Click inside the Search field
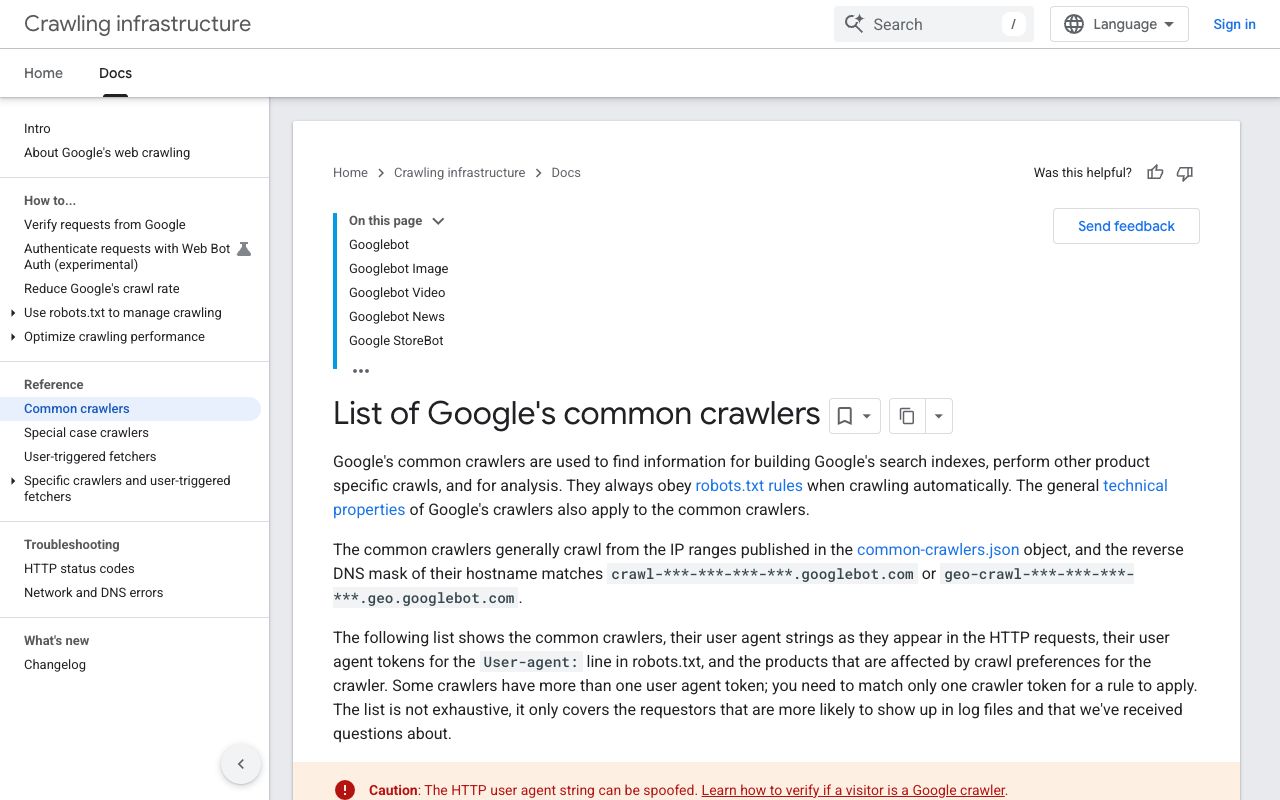 click(x=933, y=24)
